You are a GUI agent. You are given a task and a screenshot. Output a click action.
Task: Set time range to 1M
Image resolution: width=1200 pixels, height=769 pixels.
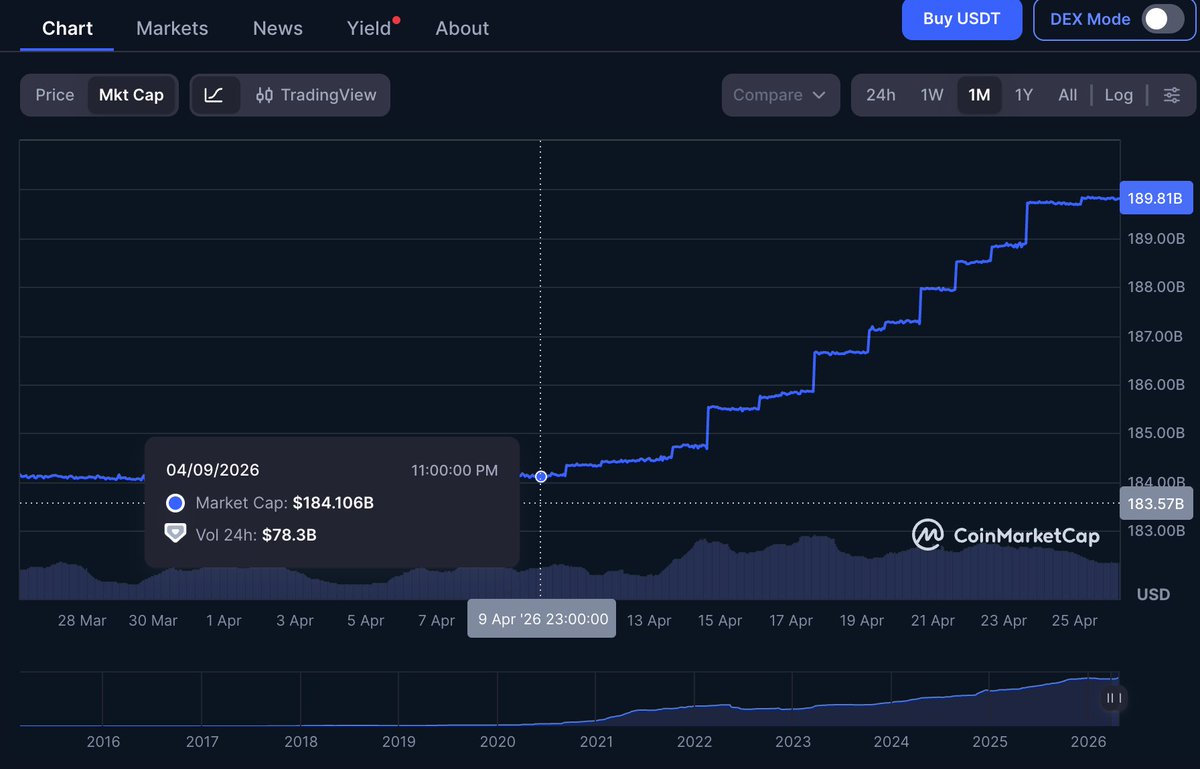(x=979, y=95)
